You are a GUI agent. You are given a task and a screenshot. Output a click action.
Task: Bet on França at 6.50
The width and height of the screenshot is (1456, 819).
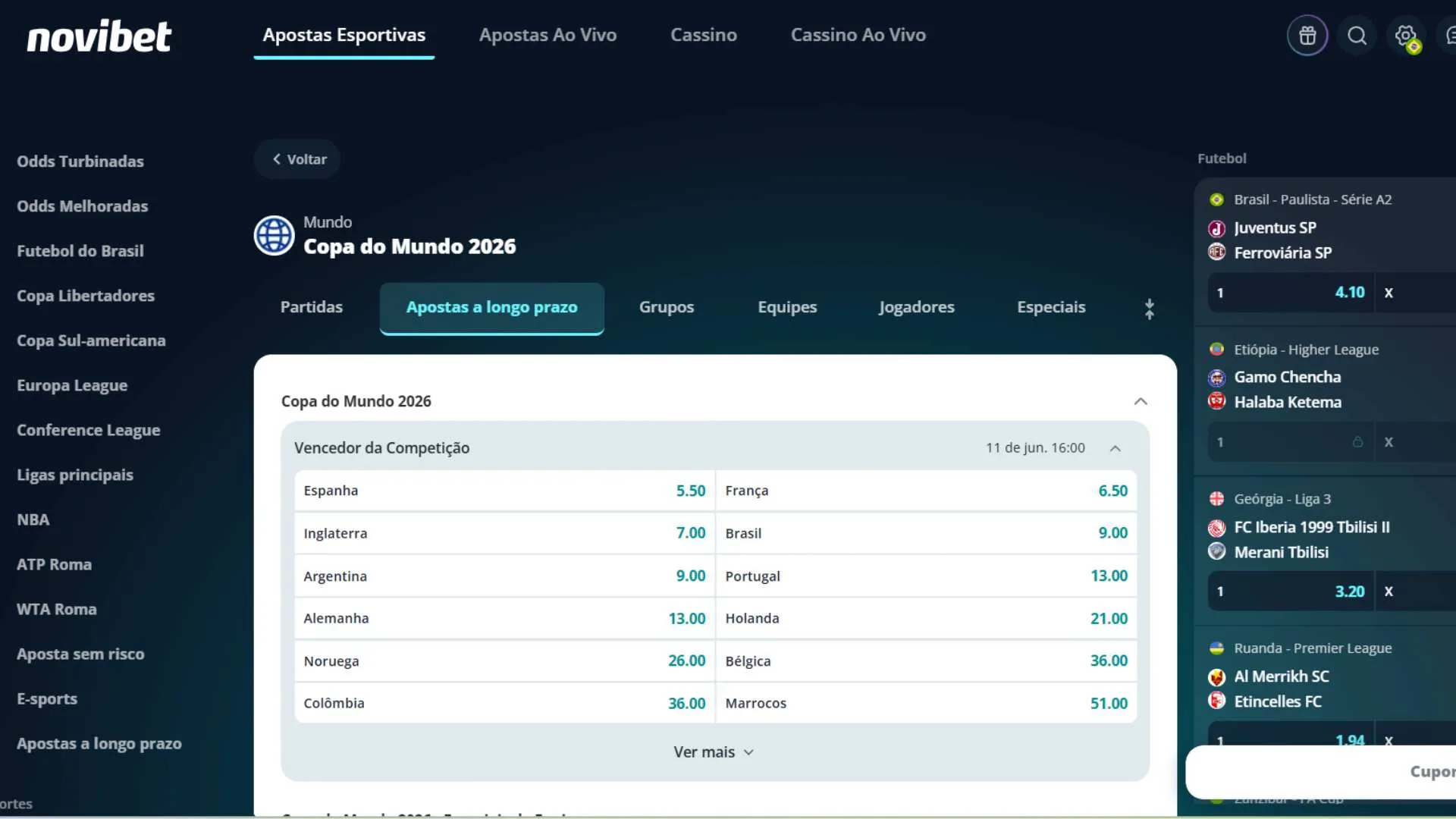click(926, 491)
